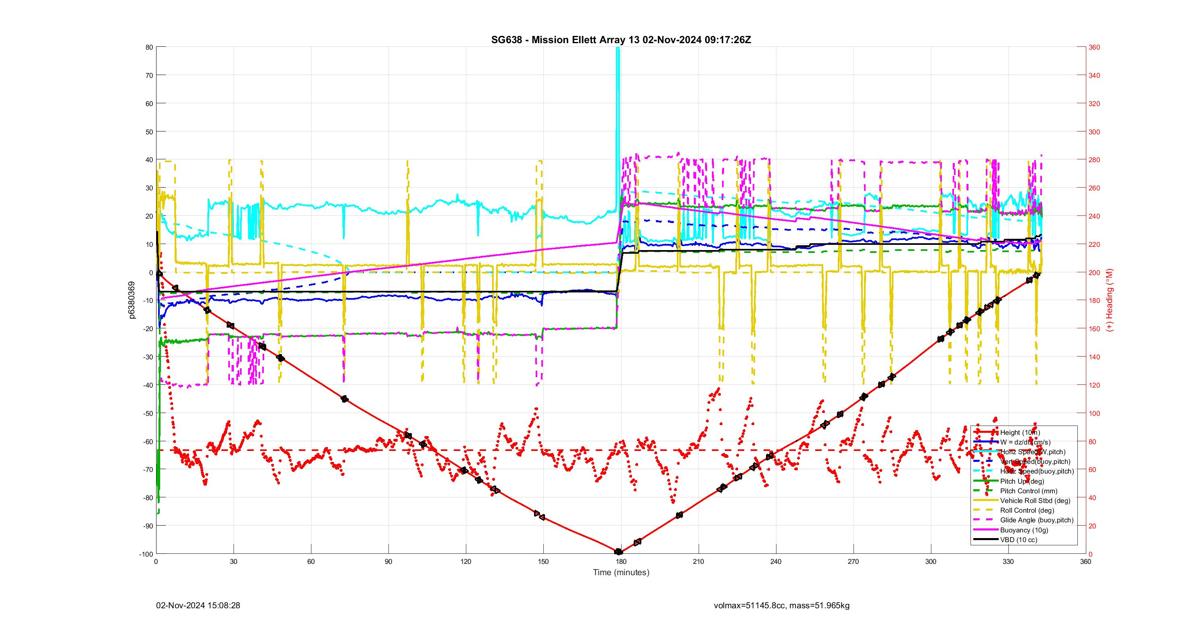Click the magenta Buoyancy legend line sample
This screenshot has width=1200, height=622.
[x=986, y=529]
